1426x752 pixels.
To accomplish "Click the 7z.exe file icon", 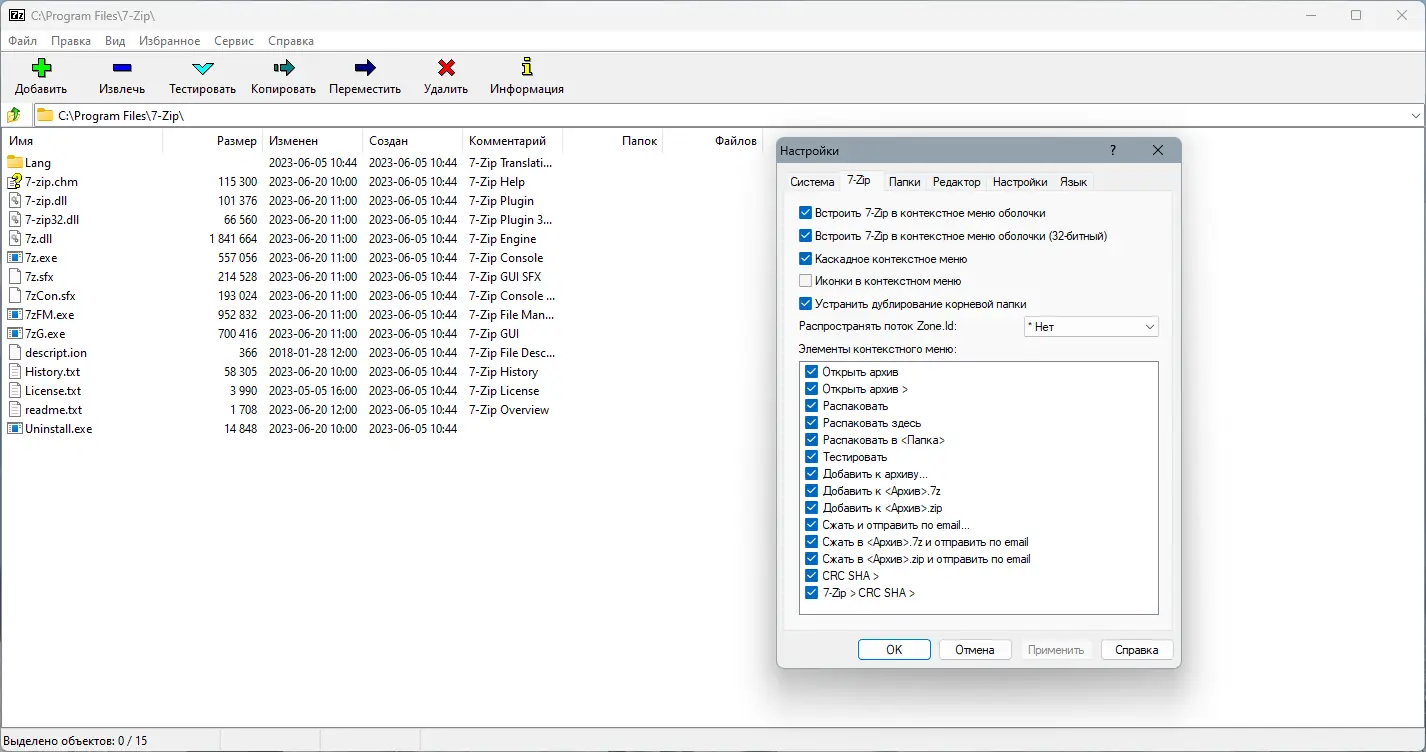I will [x=15, y=257].
